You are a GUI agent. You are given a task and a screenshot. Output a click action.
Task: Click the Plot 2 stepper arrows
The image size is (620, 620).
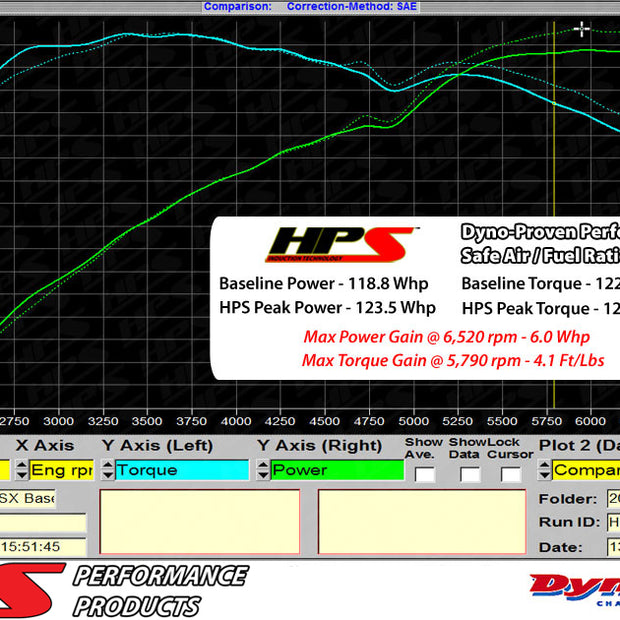(x=544, y=470)
